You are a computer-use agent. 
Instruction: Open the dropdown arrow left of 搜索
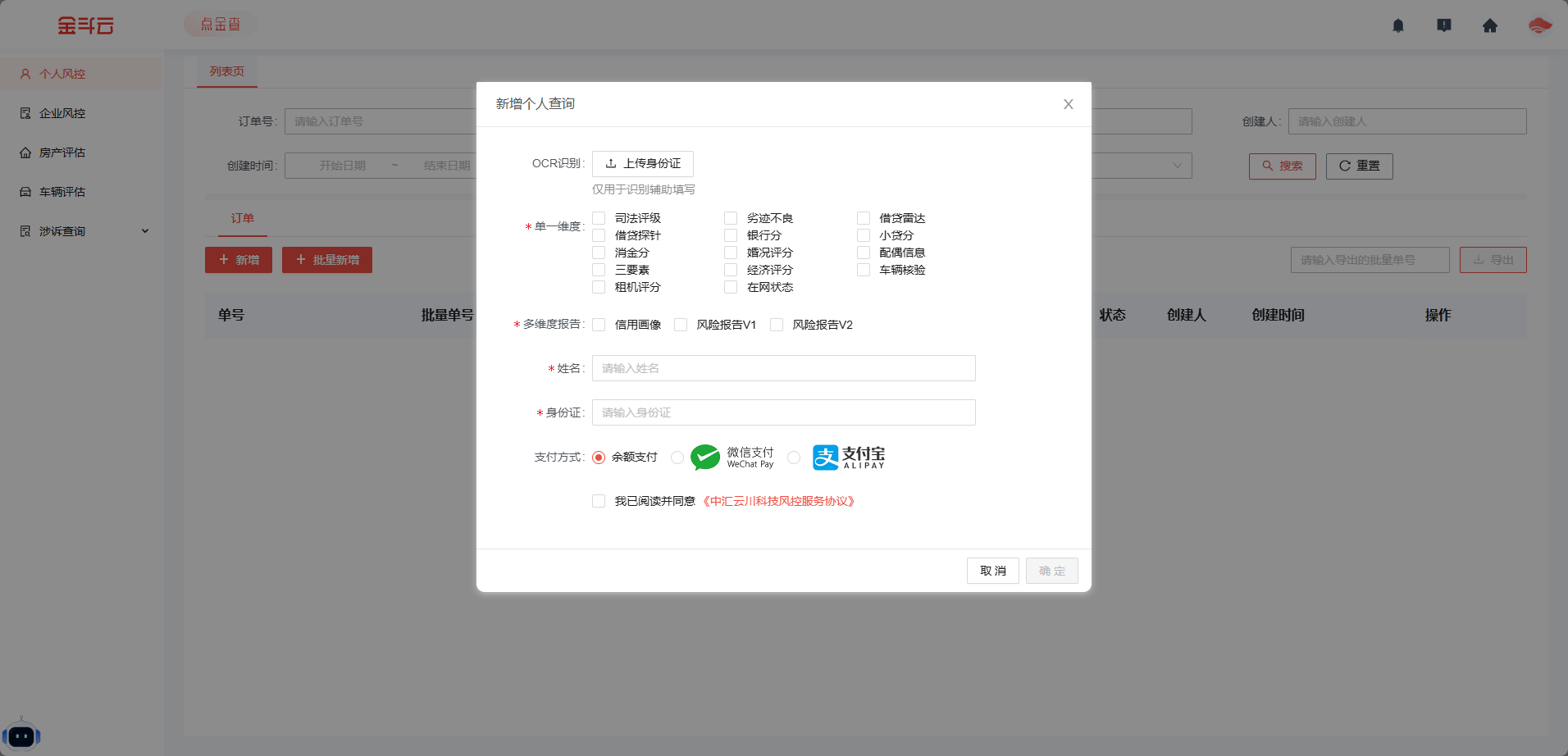pos(1178,166)
